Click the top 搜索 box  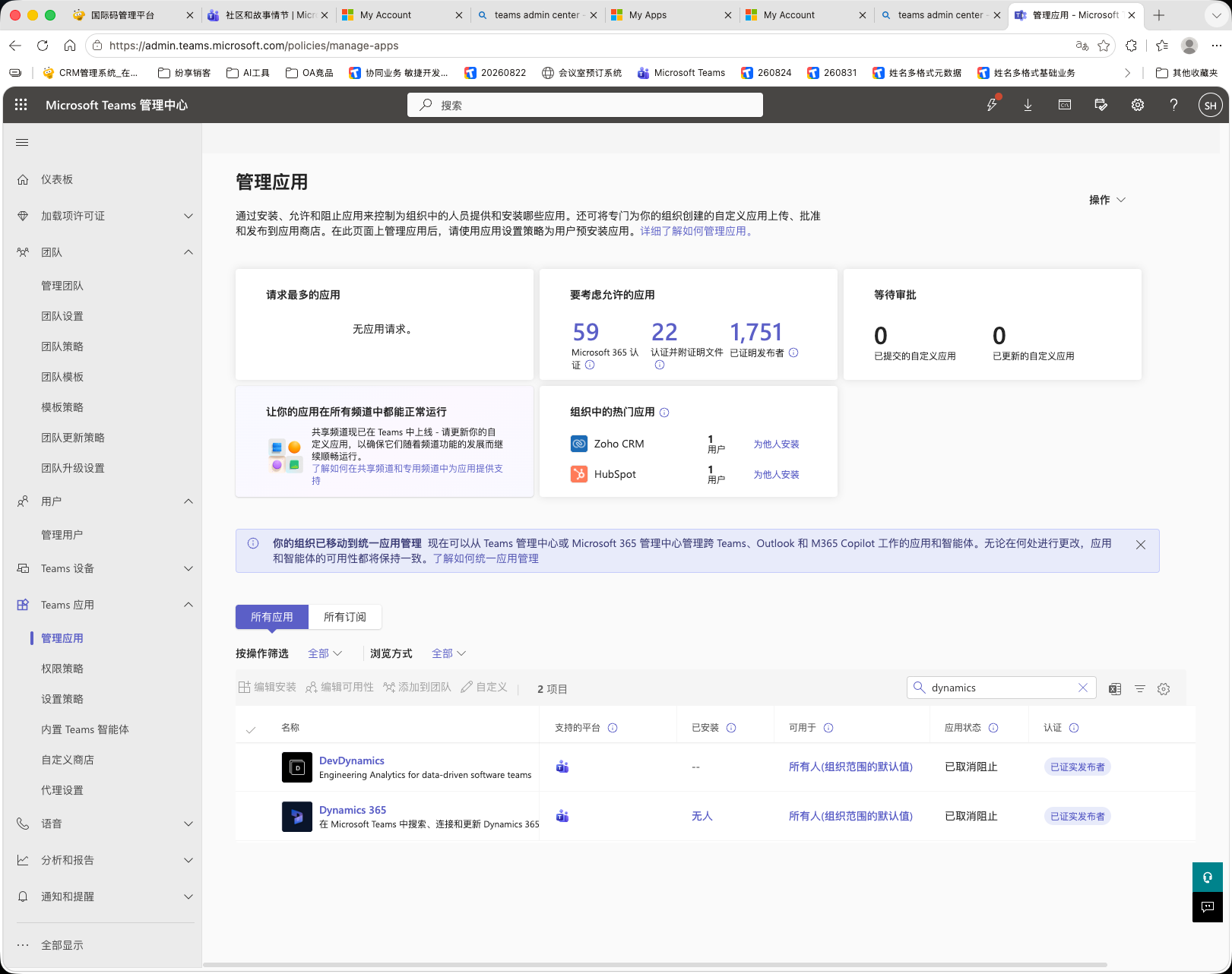[585, 105]
